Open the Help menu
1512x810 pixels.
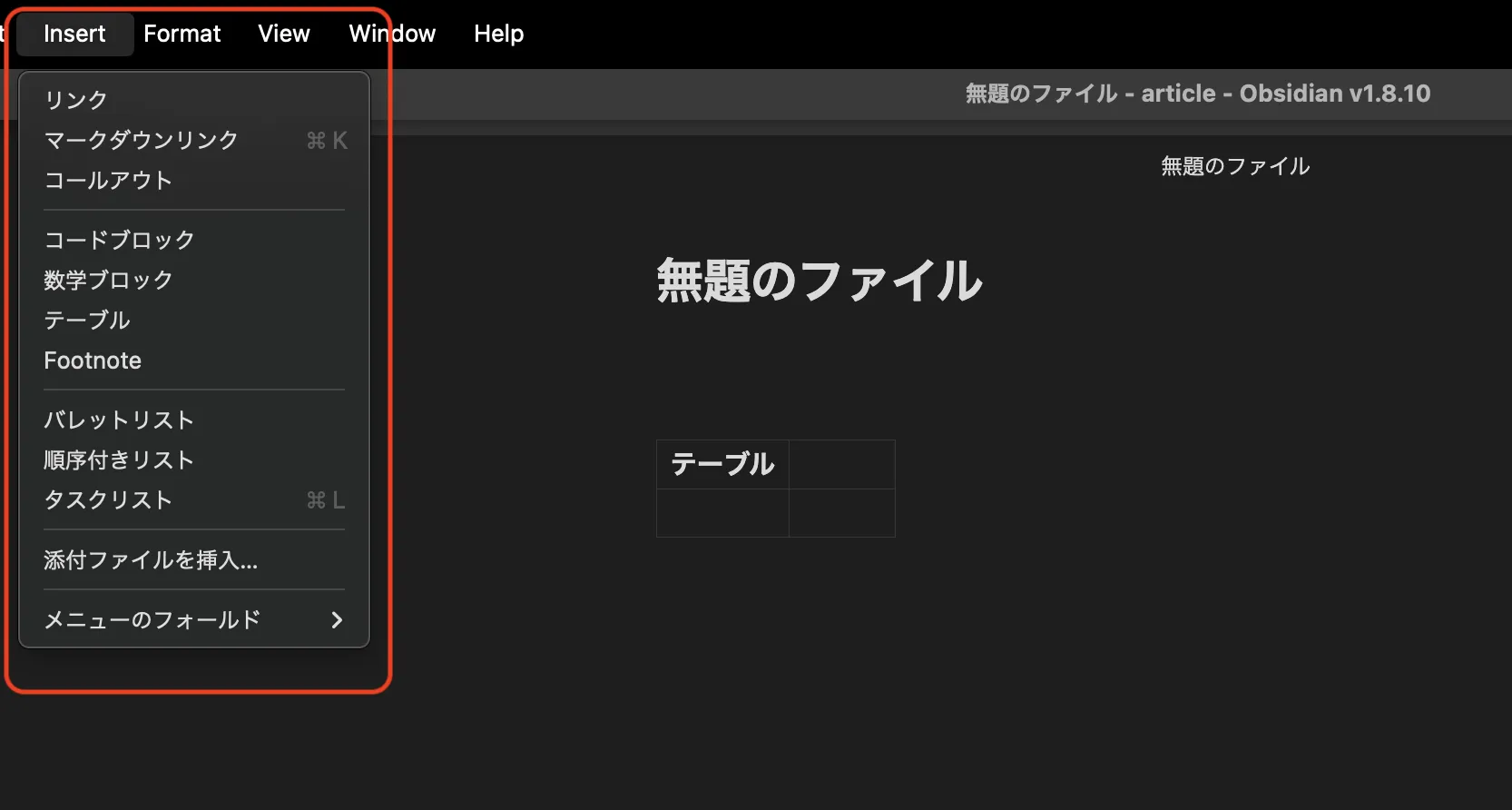point(498,34)
